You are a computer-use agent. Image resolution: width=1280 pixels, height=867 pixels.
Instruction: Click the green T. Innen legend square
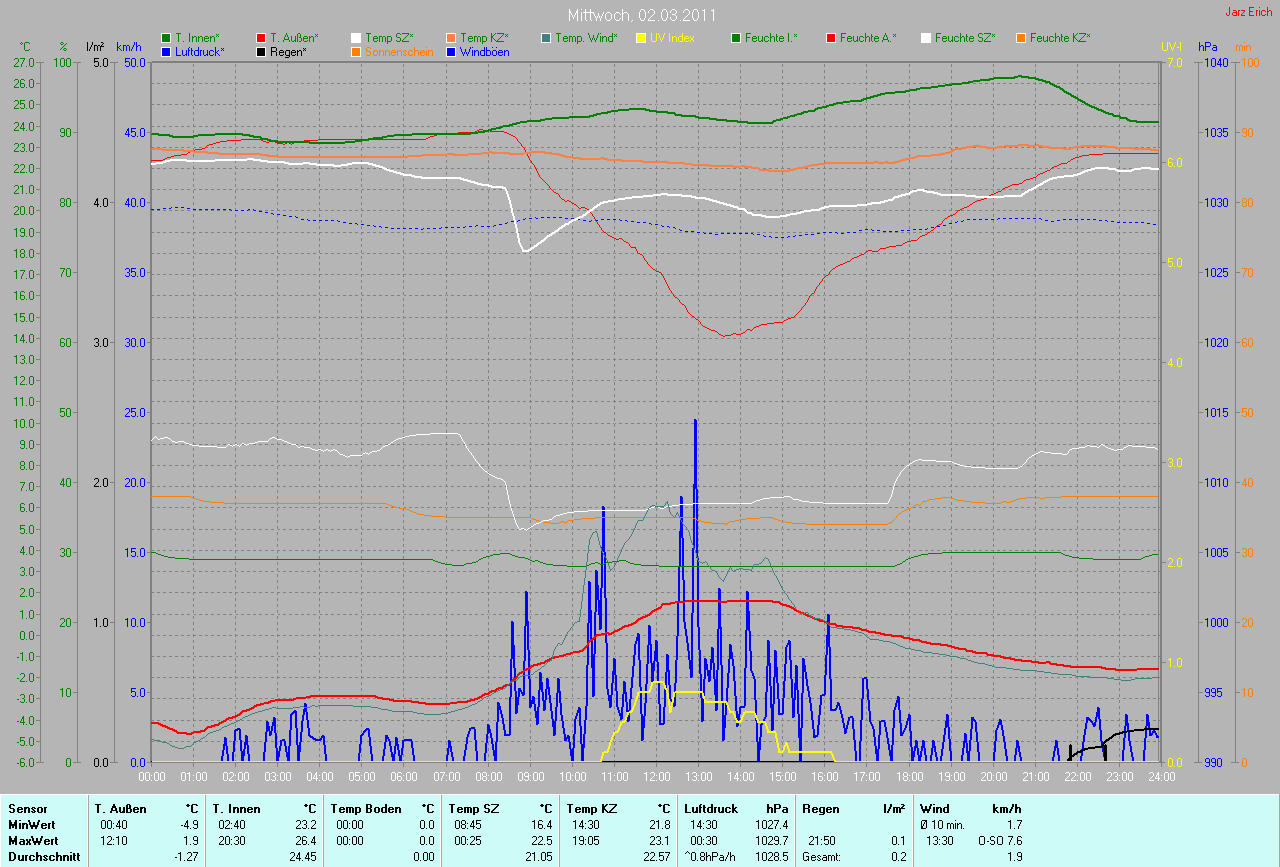tap(166, 38)
